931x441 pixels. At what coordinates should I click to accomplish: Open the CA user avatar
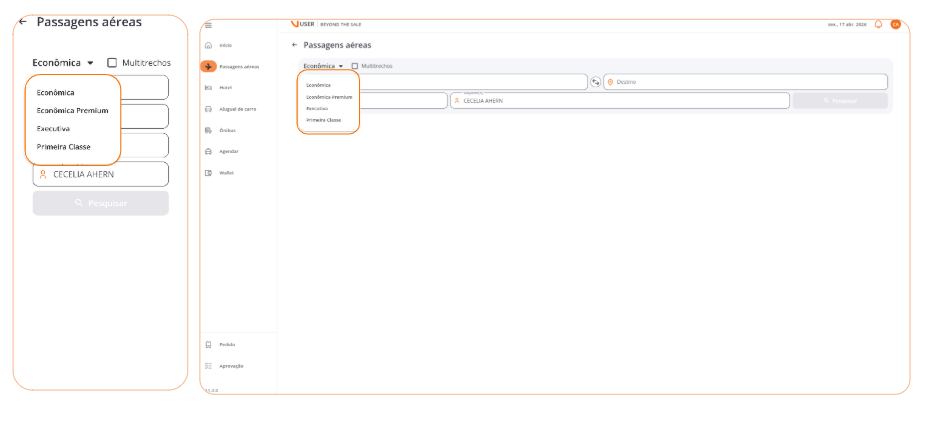[896, 24]
